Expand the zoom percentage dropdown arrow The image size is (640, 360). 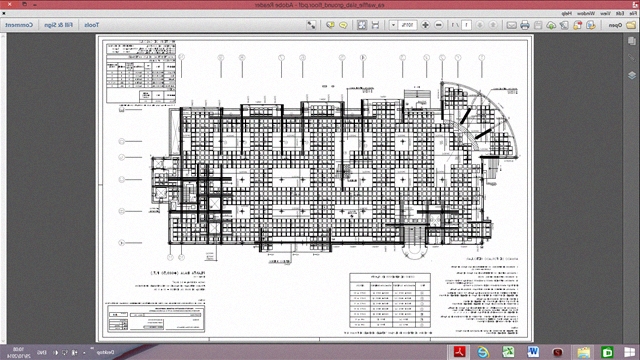click(x=393, y=25)
